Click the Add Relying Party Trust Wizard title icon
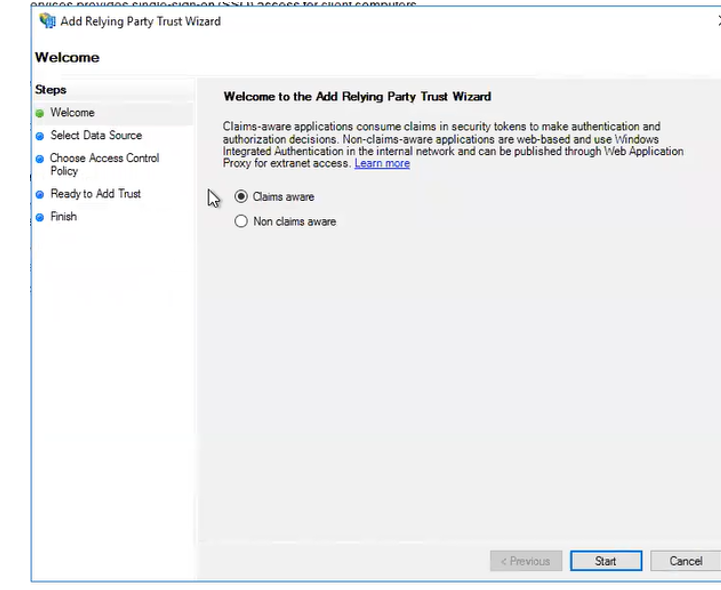This screenshot has width=721, height=590. pyautogui.click(x=47, y=21)
